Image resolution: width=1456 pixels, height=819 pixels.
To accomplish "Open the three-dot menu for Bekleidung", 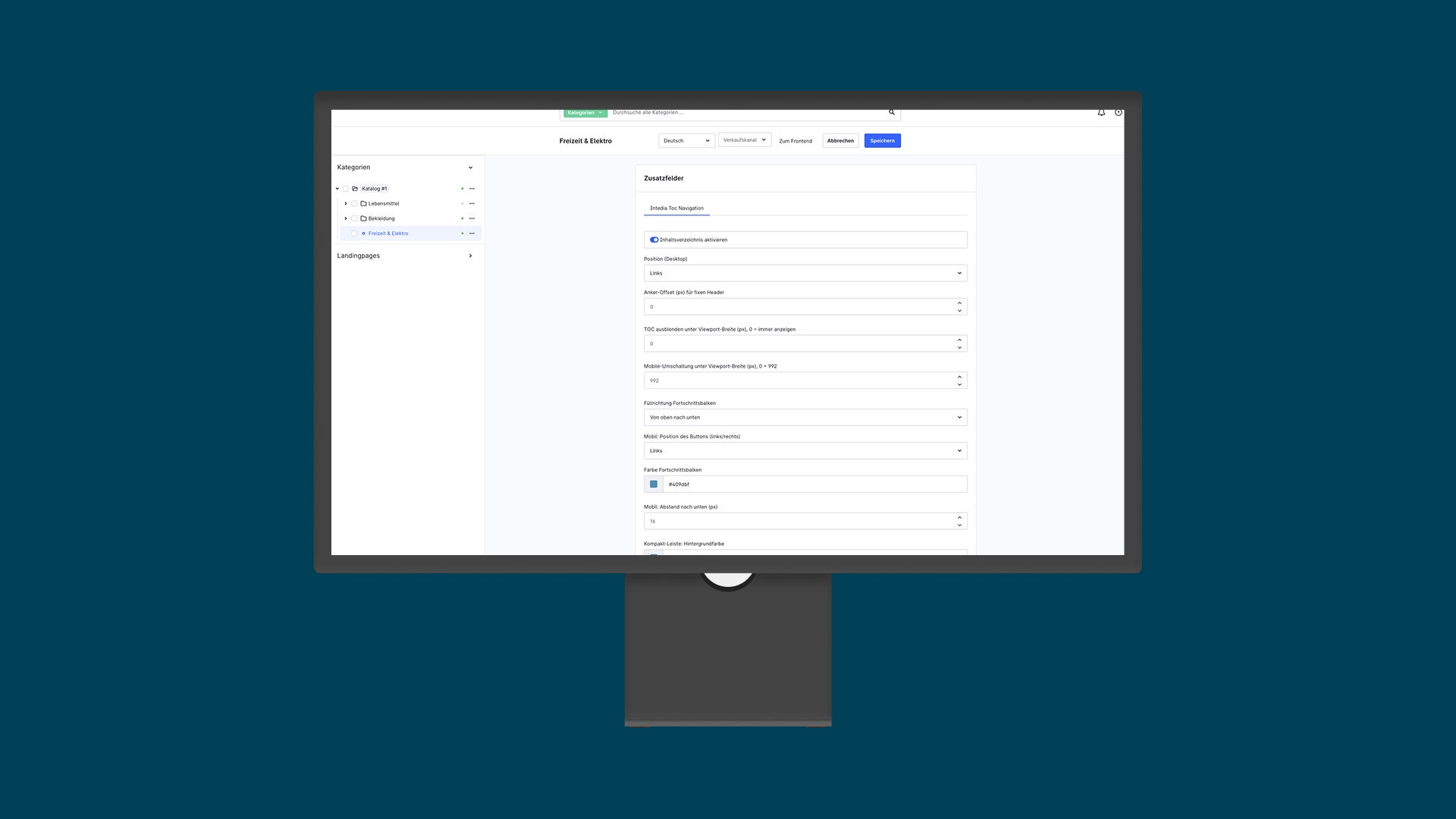I will [472, 218].
